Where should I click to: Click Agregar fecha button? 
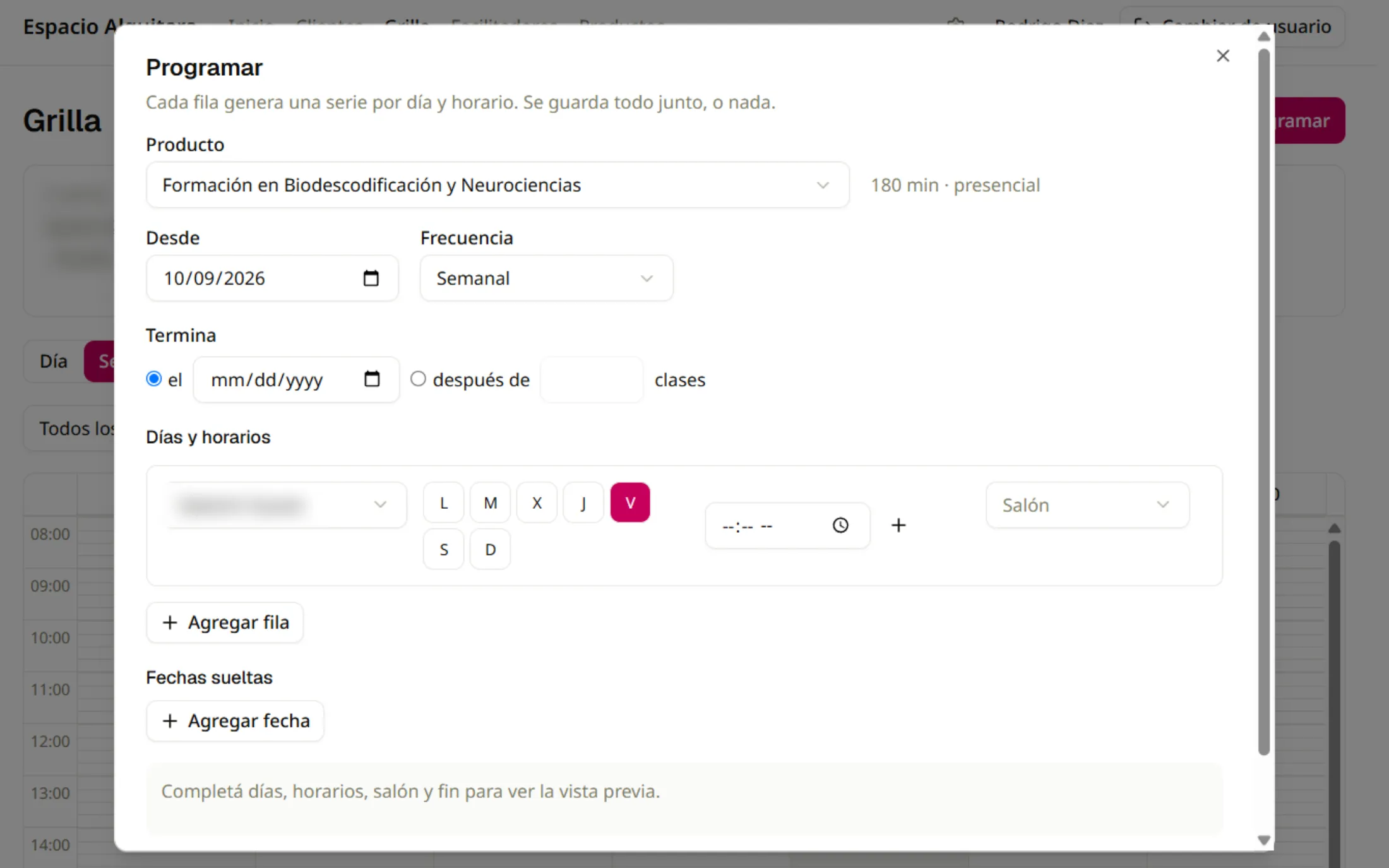coord(235,721)
